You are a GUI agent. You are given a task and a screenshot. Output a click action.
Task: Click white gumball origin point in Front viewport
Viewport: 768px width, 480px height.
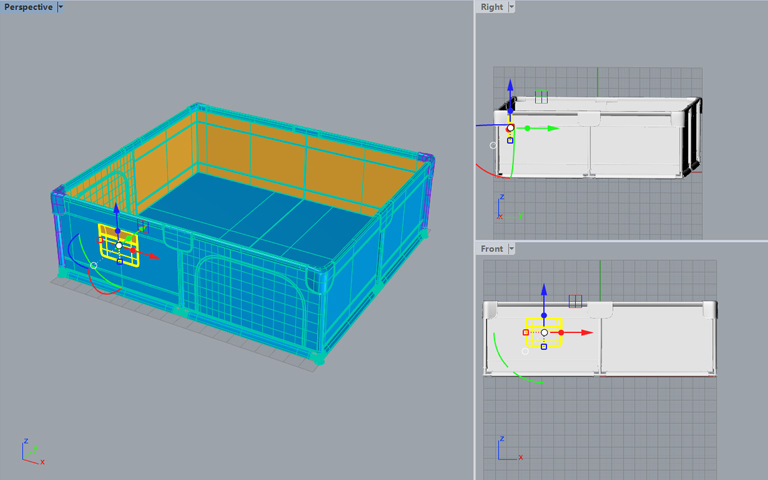[x=544, y=332]
